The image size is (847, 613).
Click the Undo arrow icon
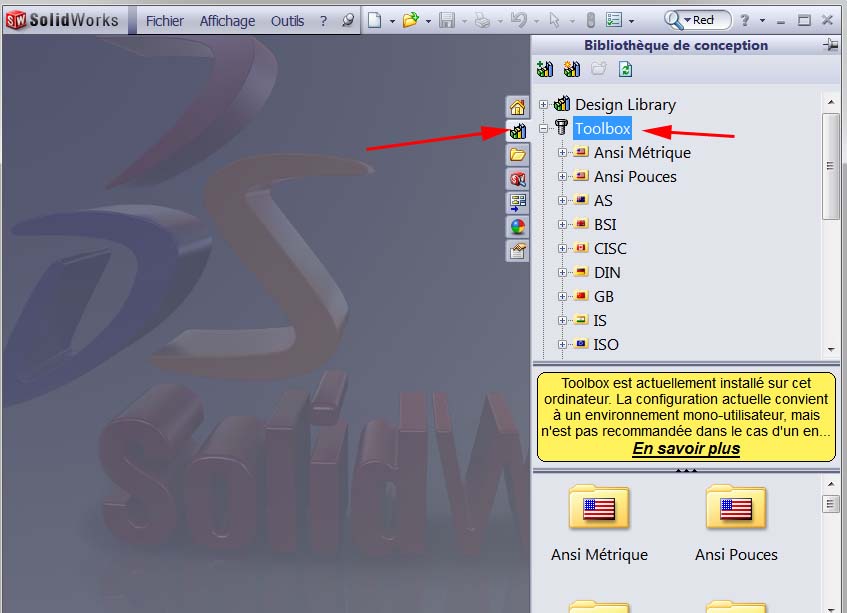pos(519,21)
